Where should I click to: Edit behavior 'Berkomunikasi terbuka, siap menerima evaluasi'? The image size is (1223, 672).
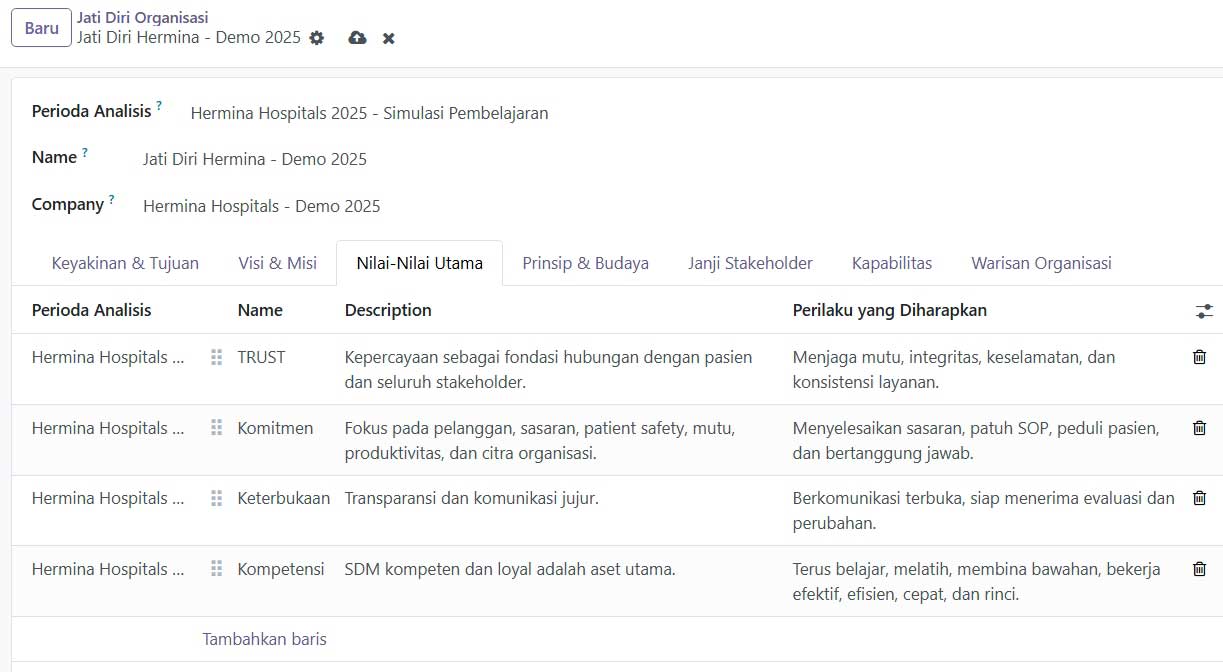click(984, 510)
